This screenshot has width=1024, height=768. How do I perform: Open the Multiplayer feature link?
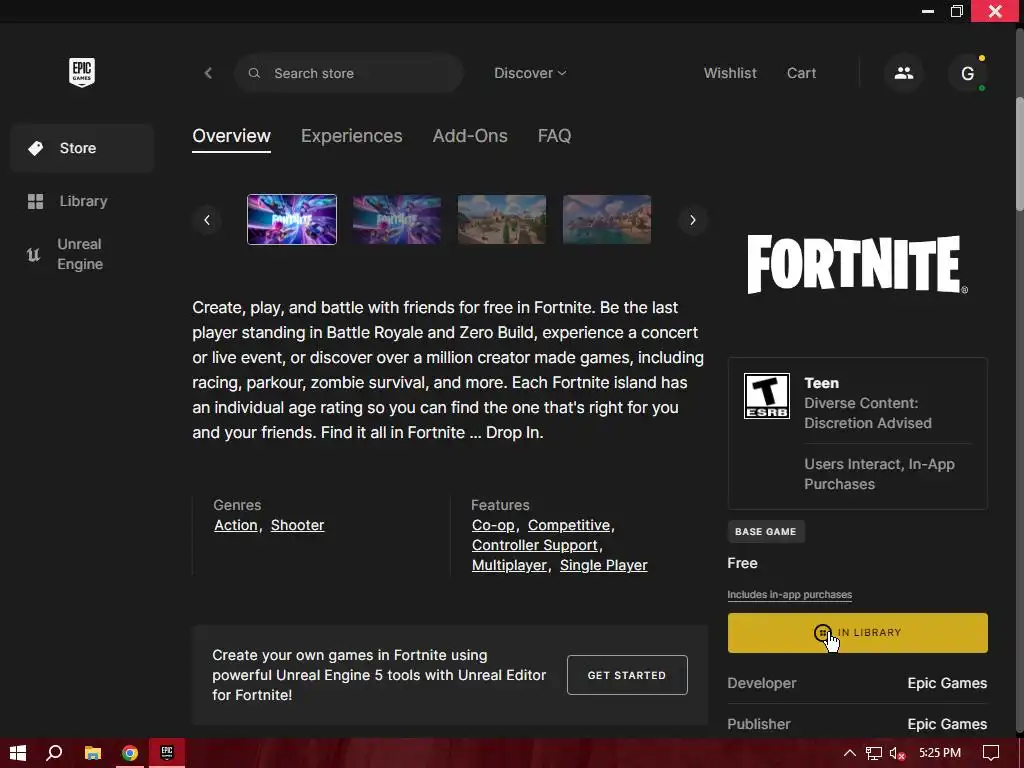tap(509, 566)
